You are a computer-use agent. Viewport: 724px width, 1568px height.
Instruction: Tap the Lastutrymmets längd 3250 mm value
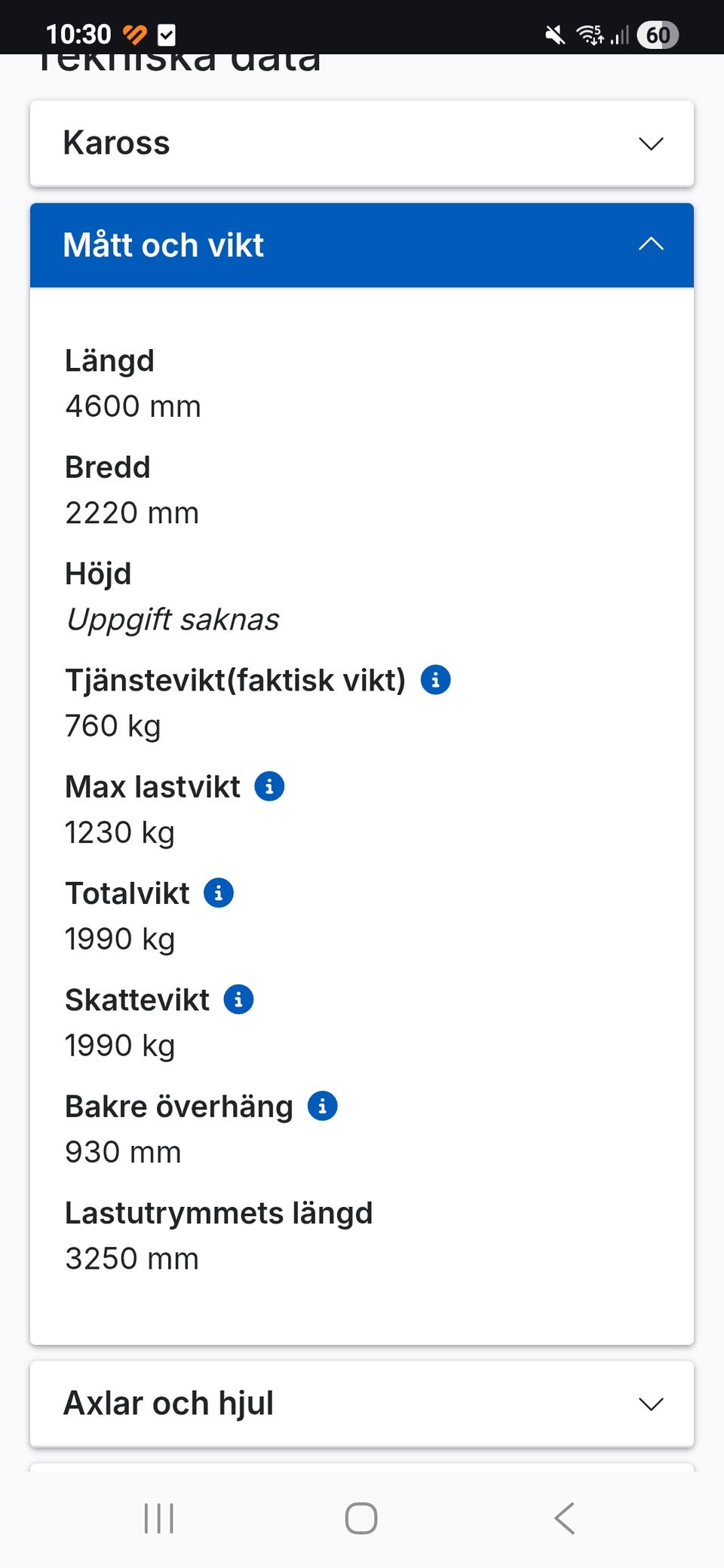point(132,1259)
